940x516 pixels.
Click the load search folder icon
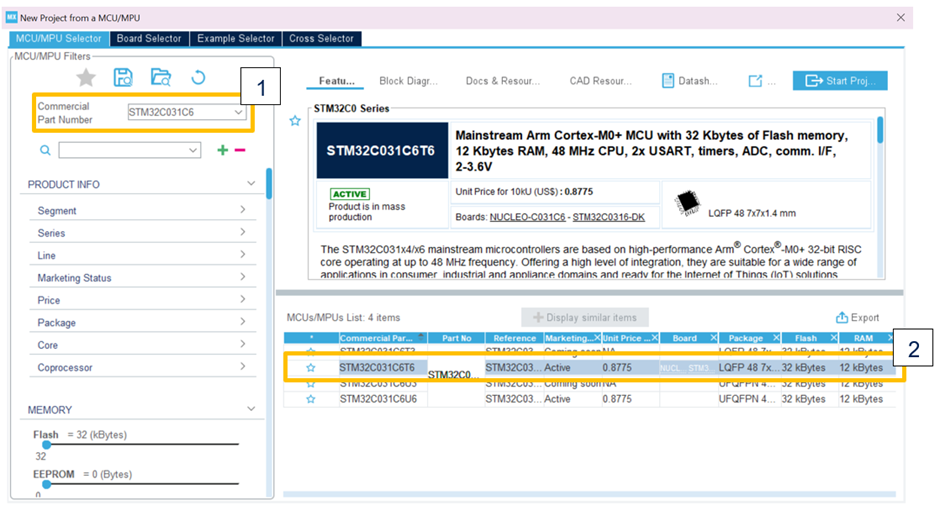point(161,77)
